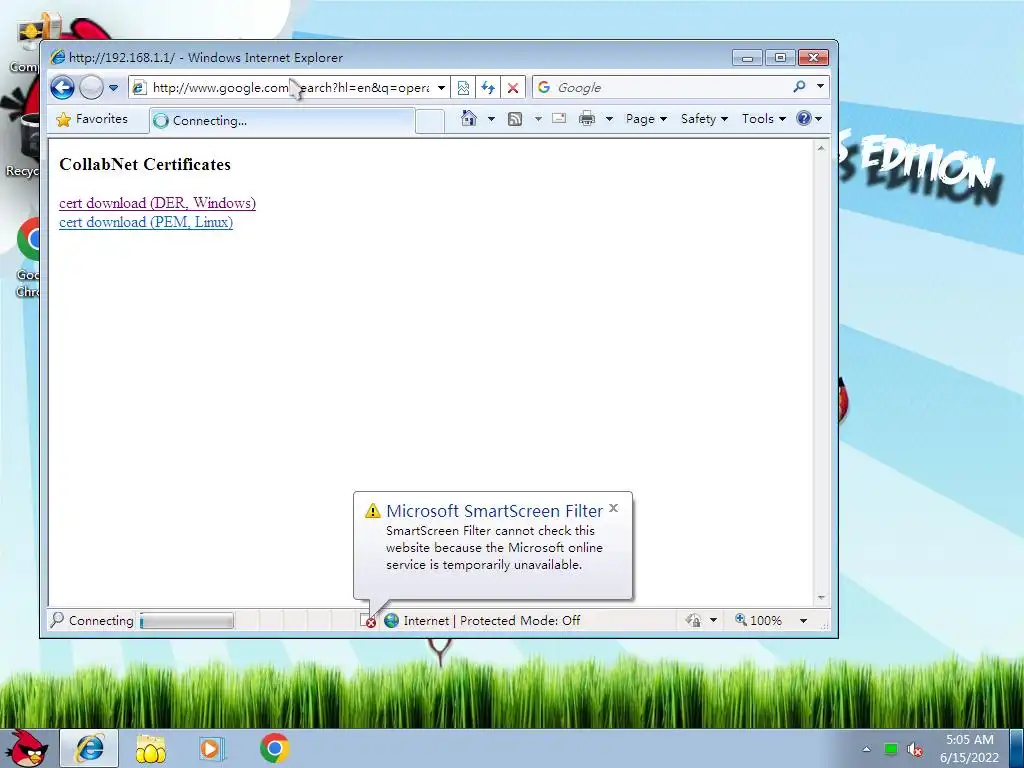This screenshot has width=1024, height=768.
Task: Expand the feeds dropdown arrow
Action: 538,119
